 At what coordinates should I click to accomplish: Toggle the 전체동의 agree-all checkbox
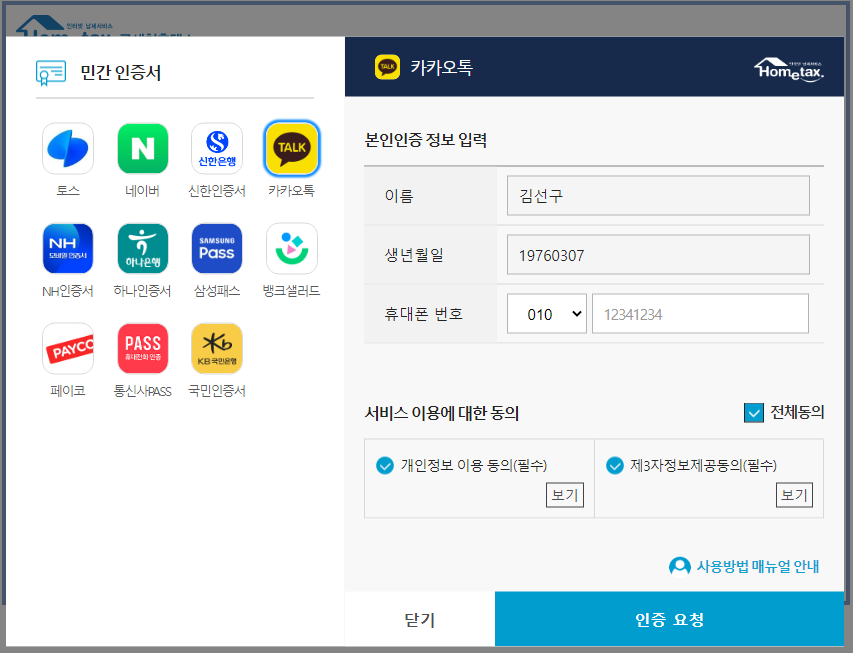tap(754, 413)
